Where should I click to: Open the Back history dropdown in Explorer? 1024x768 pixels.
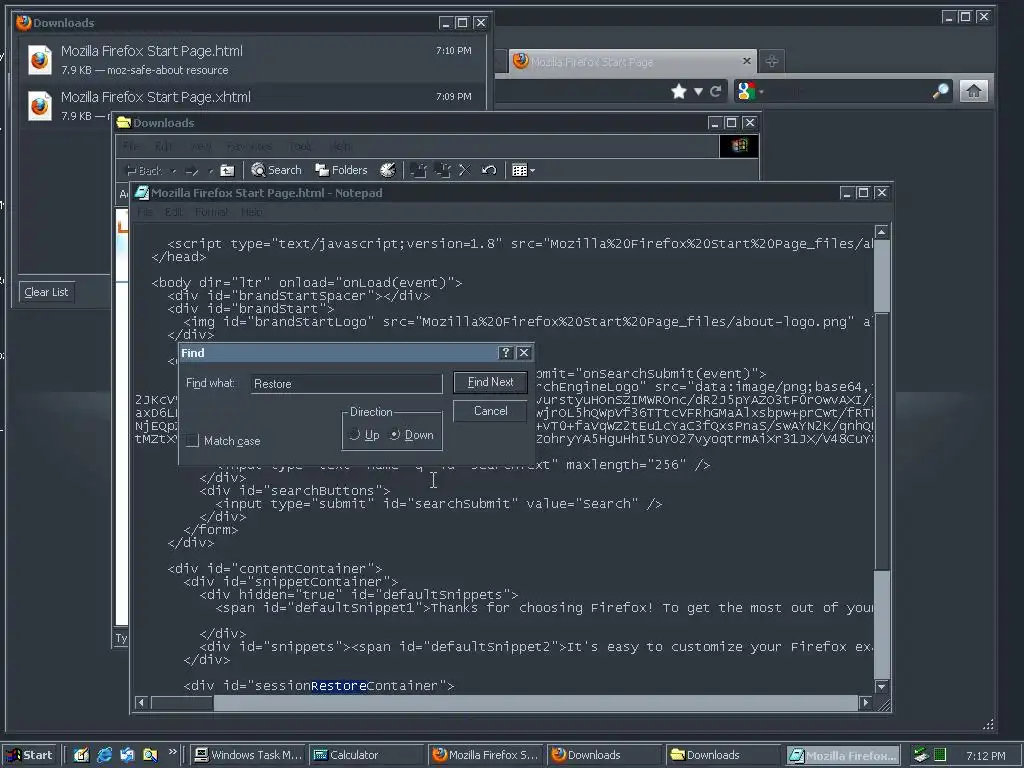(174, 171)
